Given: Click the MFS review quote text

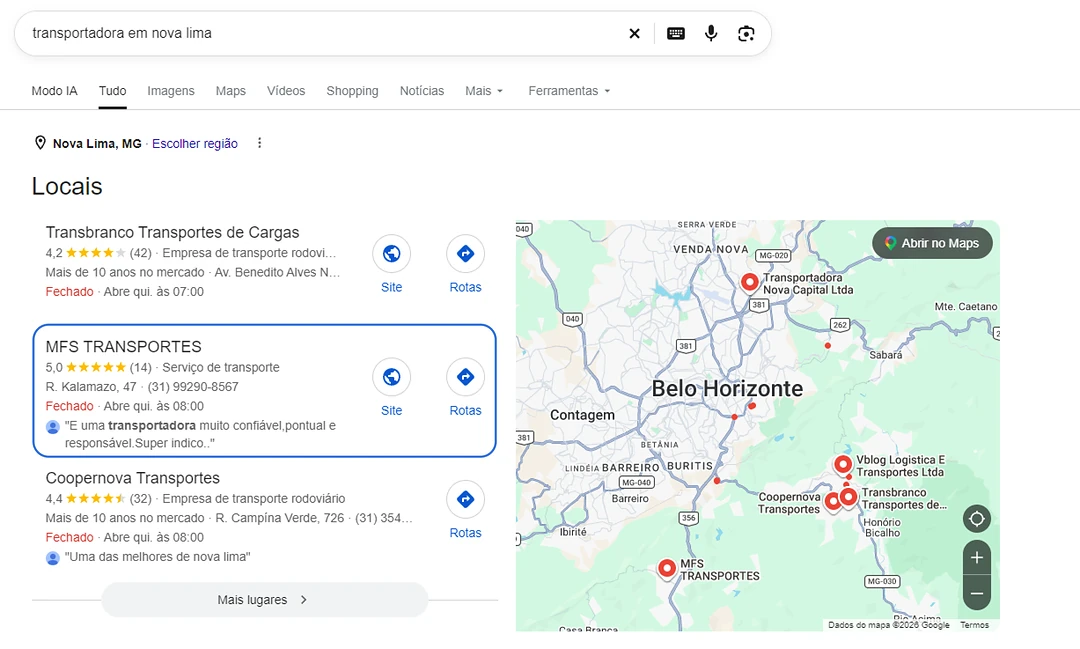Looking at the screenshot, I should click(200, 434).
